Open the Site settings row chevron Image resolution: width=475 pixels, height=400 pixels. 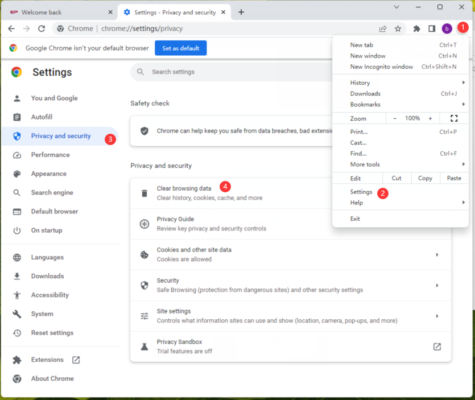(437, 316)
